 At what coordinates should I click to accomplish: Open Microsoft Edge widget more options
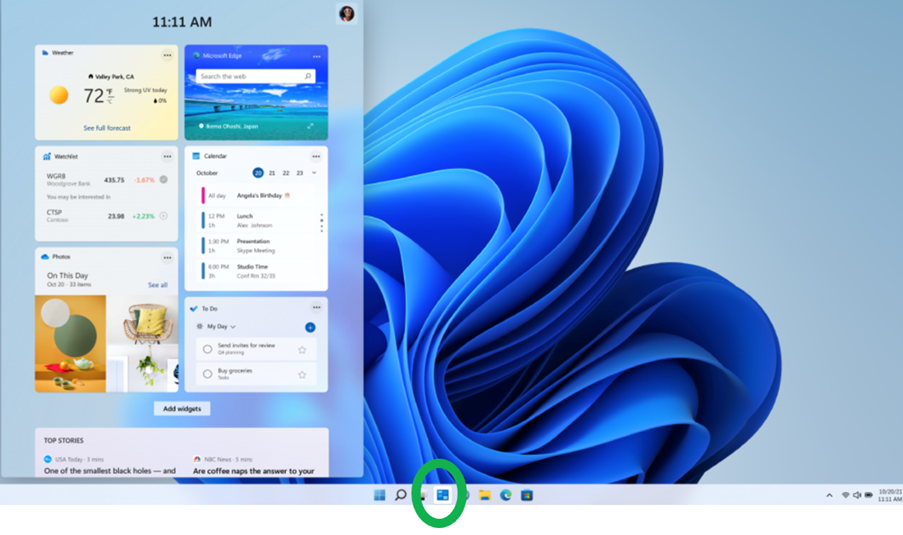[x=316, y=56]
